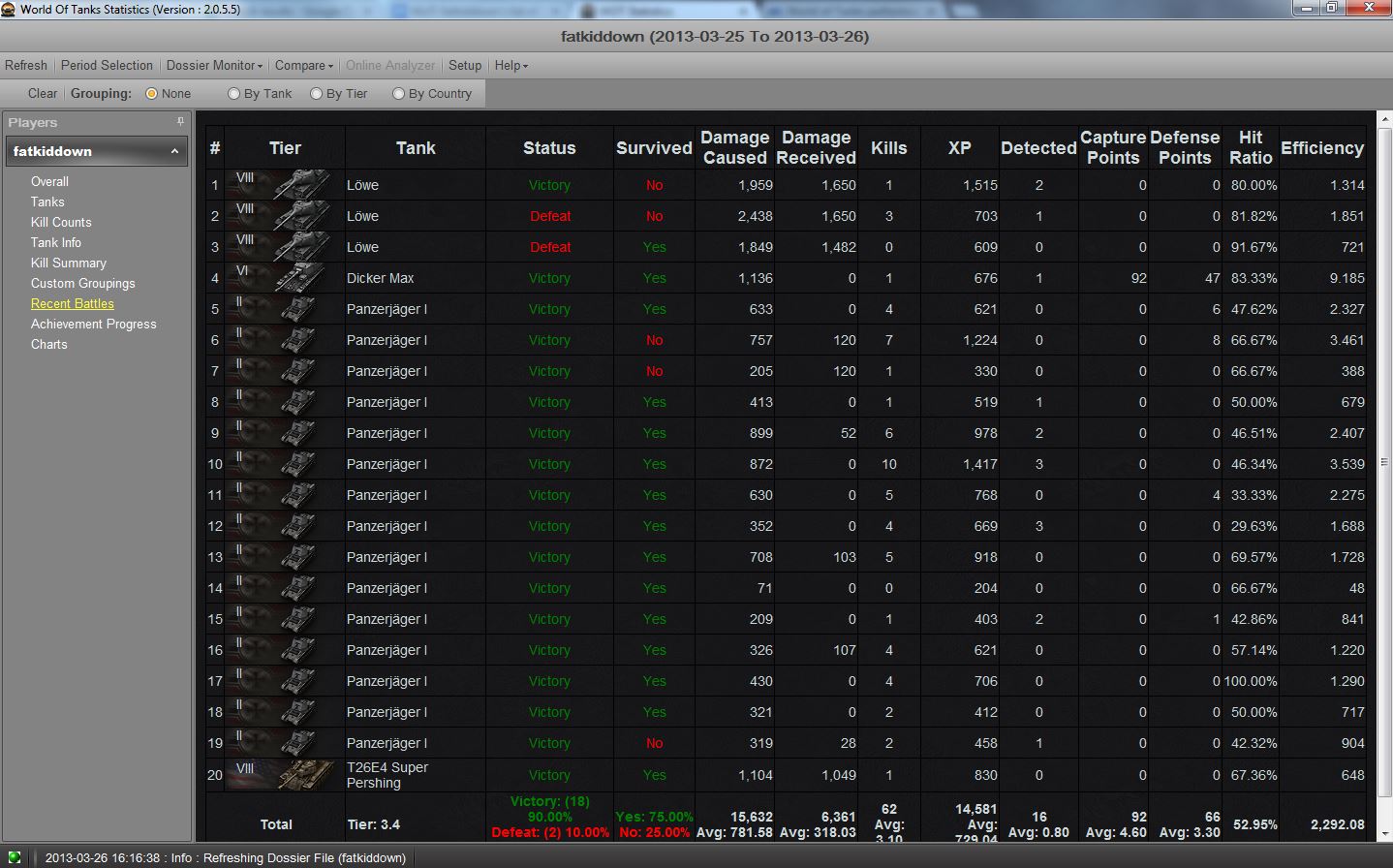Click the World Of Tanks application icon
1393x868 pixels.
9,8
